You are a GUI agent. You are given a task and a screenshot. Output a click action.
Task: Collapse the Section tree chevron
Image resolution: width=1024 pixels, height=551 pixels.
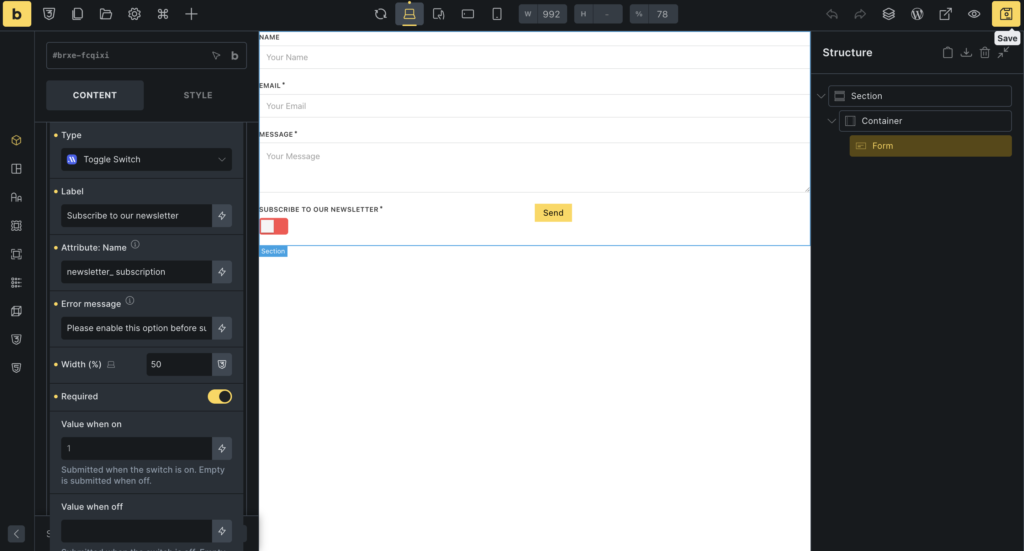821,96
